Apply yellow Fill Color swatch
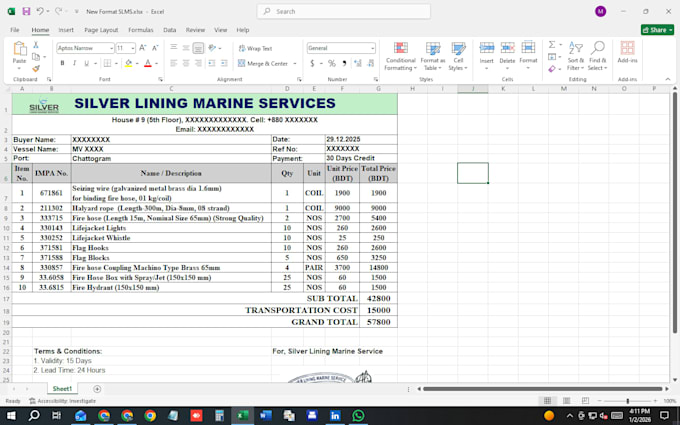 [128, 63]
